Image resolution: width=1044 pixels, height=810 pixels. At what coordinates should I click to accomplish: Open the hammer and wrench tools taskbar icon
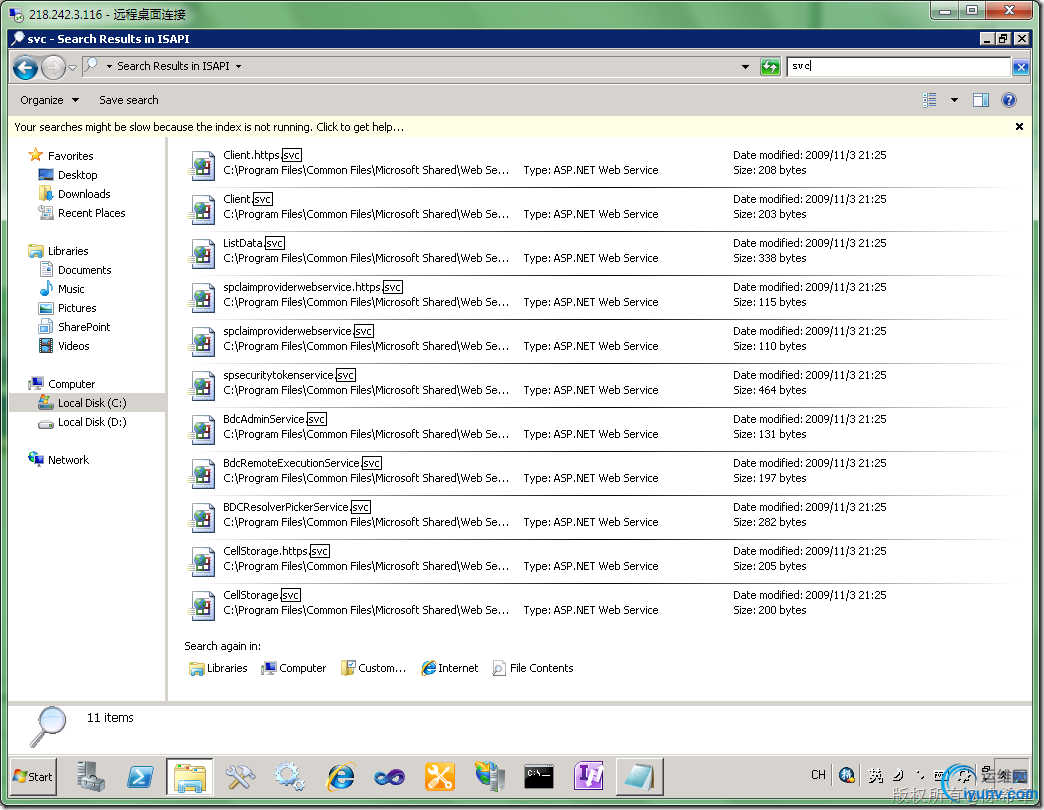pos(240,777)
